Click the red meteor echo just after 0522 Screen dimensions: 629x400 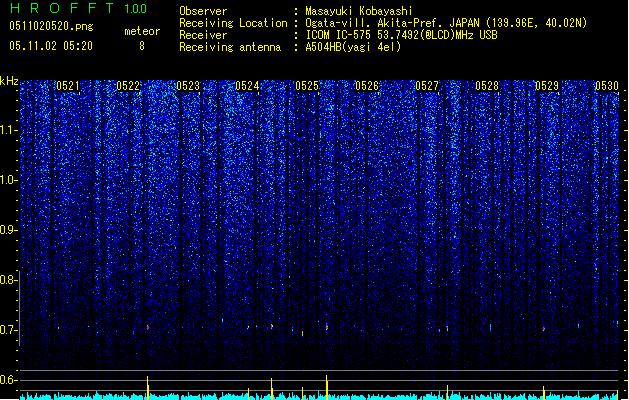coord(148,327)
